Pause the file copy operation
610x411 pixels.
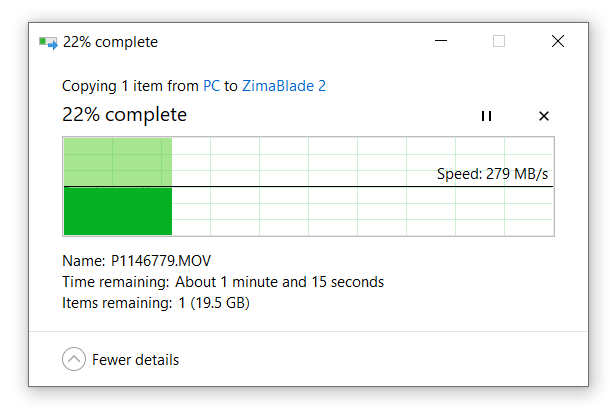click(486, 116)
